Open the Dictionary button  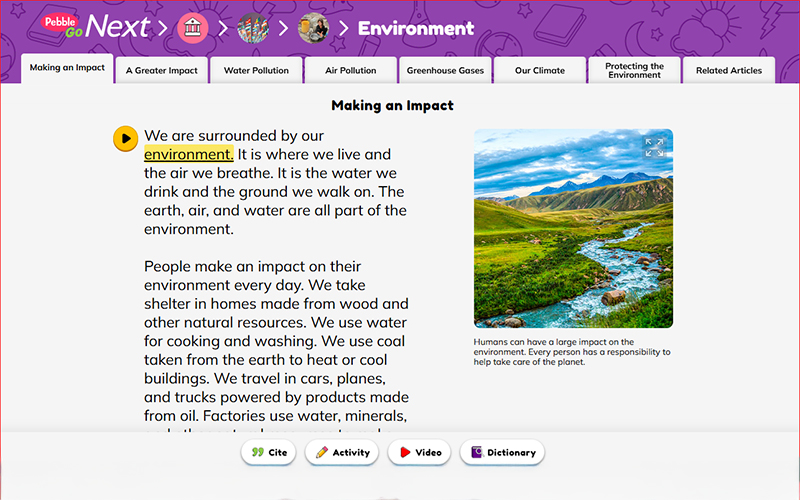tap(503, 452)
